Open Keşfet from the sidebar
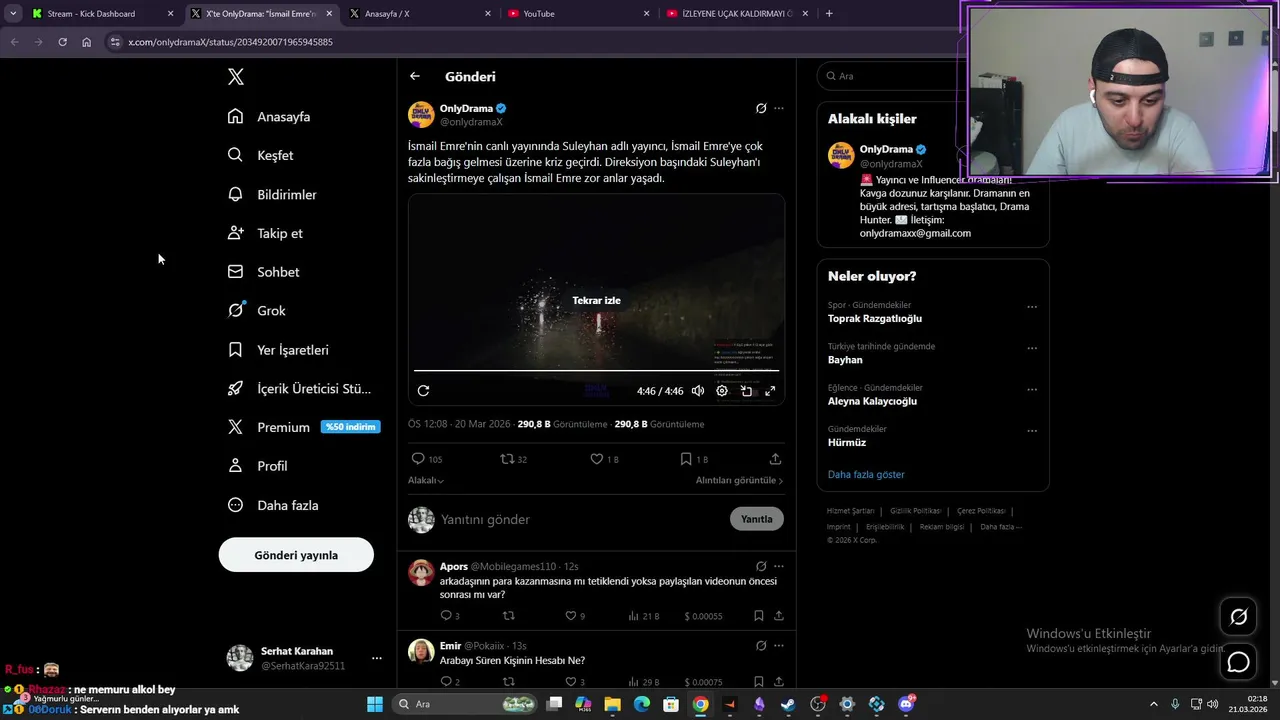 [x=261, y=155]
